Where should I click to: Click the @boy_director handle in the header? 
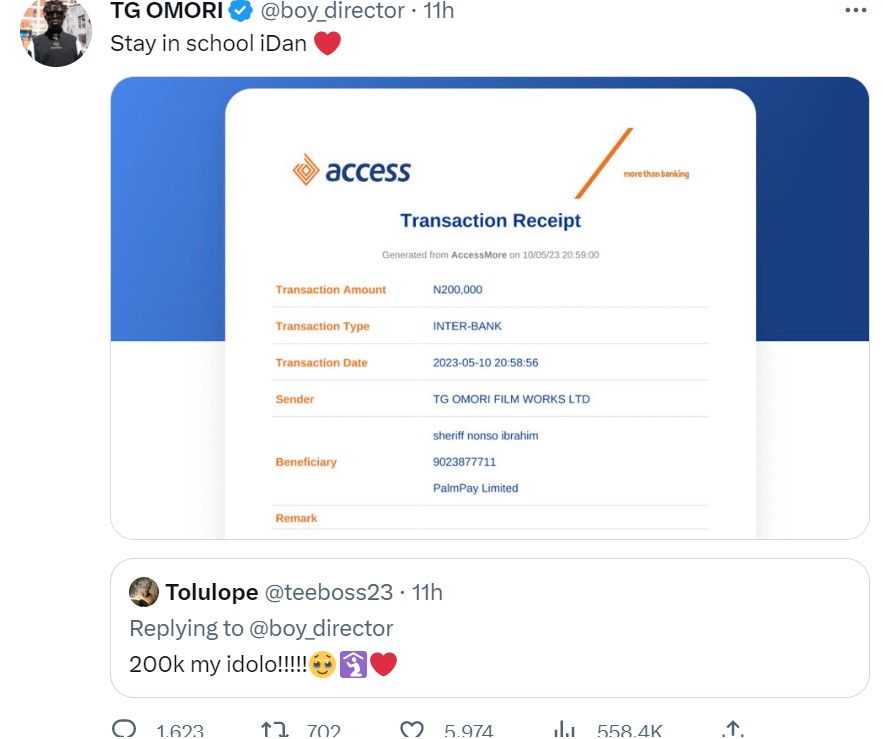click(x=333, y=11)
